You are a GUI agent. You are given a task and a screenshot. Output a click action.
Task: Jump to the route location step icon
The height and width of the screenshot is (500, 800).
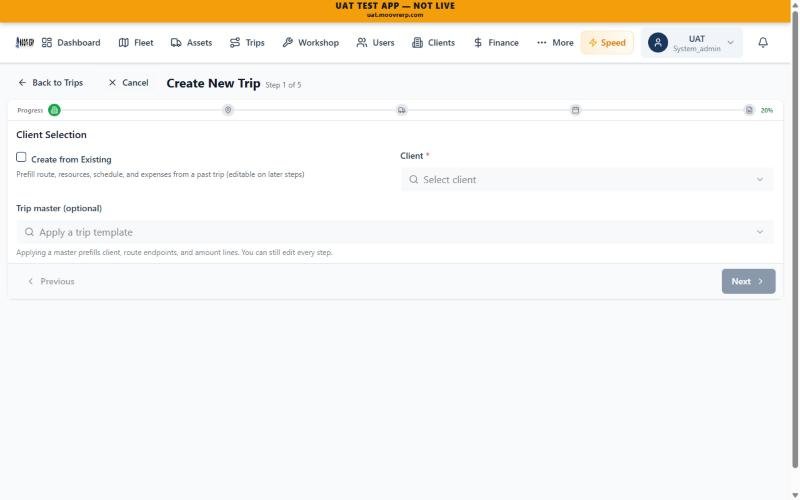(228, 110)
